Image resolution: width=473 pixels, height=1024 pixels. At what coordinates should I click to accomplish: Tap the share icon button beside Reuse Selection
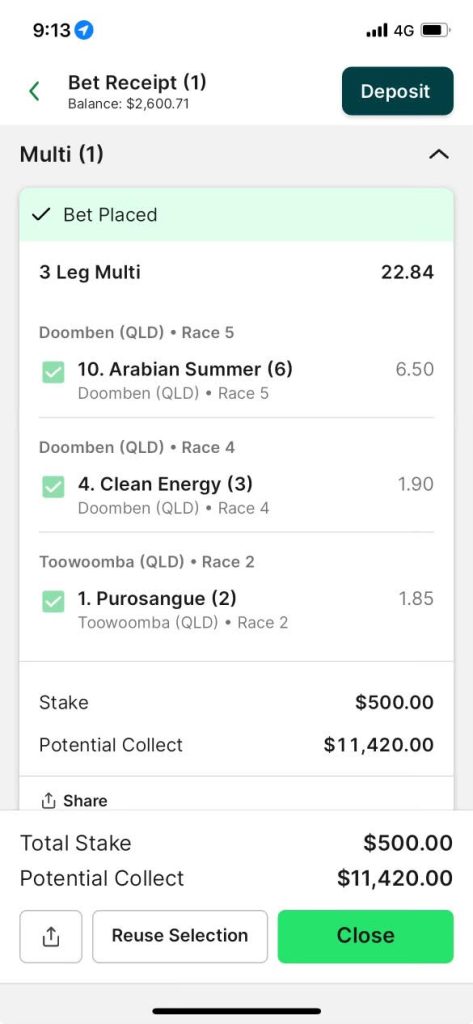tap(51, 936)
